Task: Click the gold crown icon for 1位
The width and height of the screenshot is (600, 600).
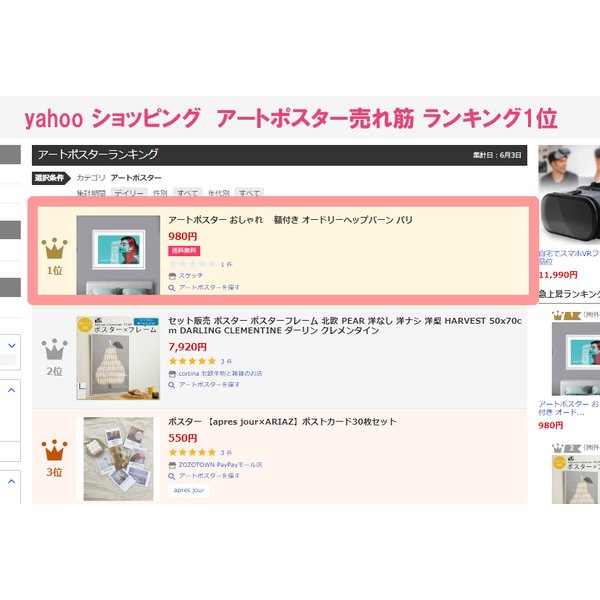Action: pyautogui.click(x=54, y=248)
